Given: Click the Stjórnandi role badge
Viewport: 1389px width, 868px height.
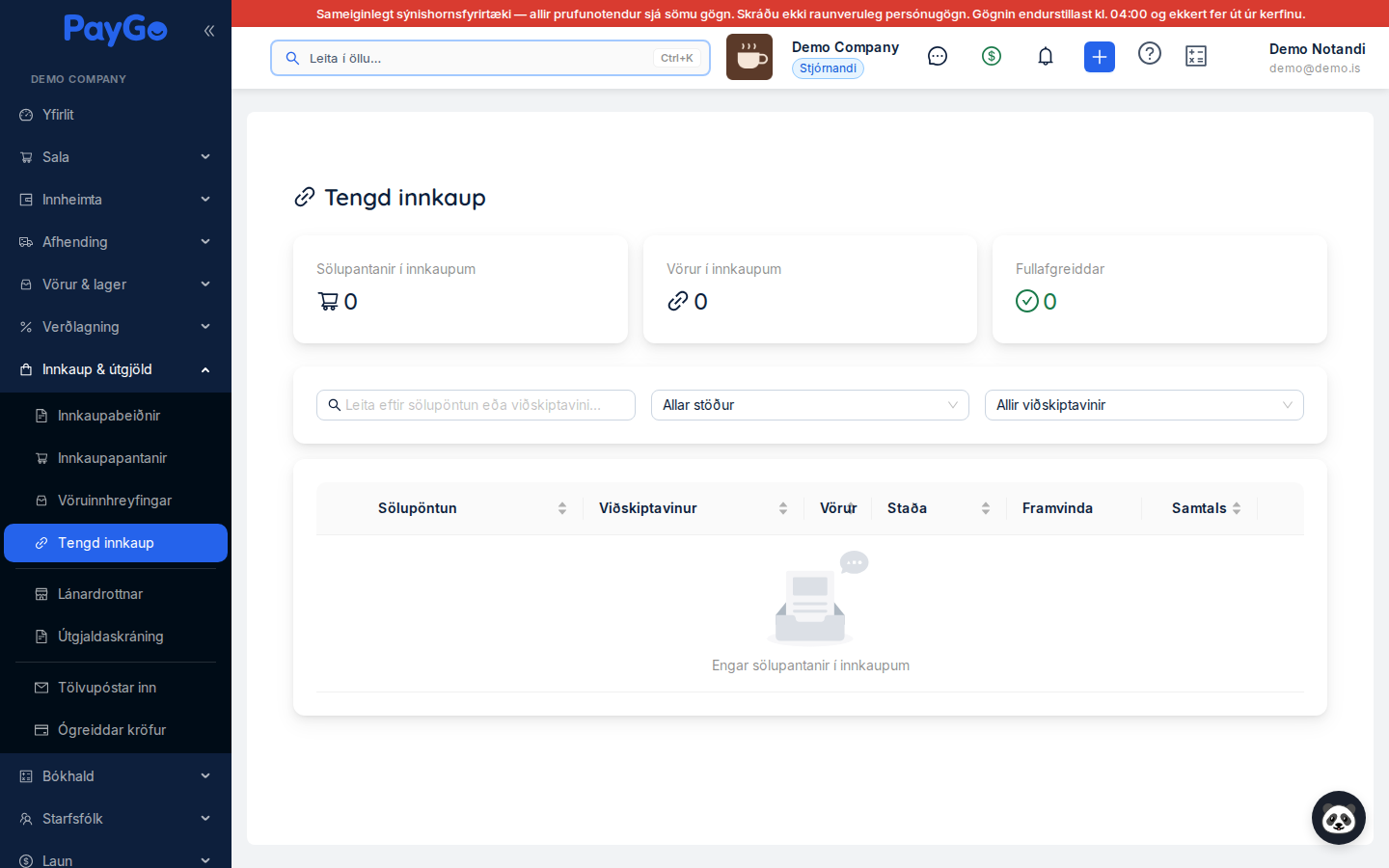Looking at the screenshot, I should (x=828, y=68).
